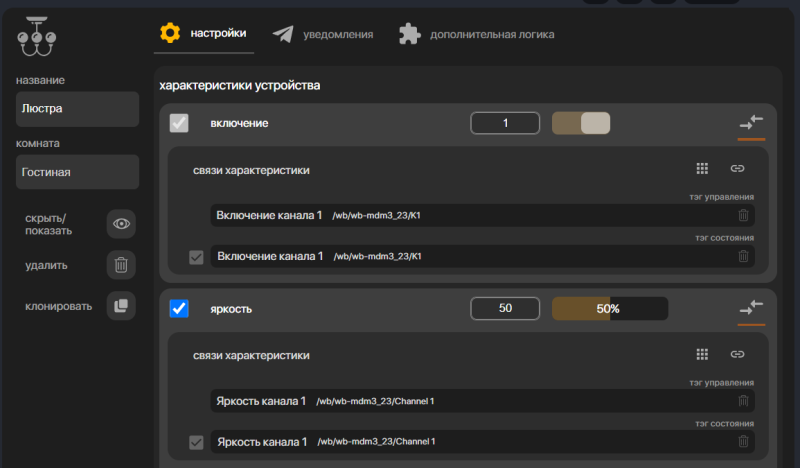Click the включение characteristic label
This screenshot has height=468, width=800.
(239, 123)
